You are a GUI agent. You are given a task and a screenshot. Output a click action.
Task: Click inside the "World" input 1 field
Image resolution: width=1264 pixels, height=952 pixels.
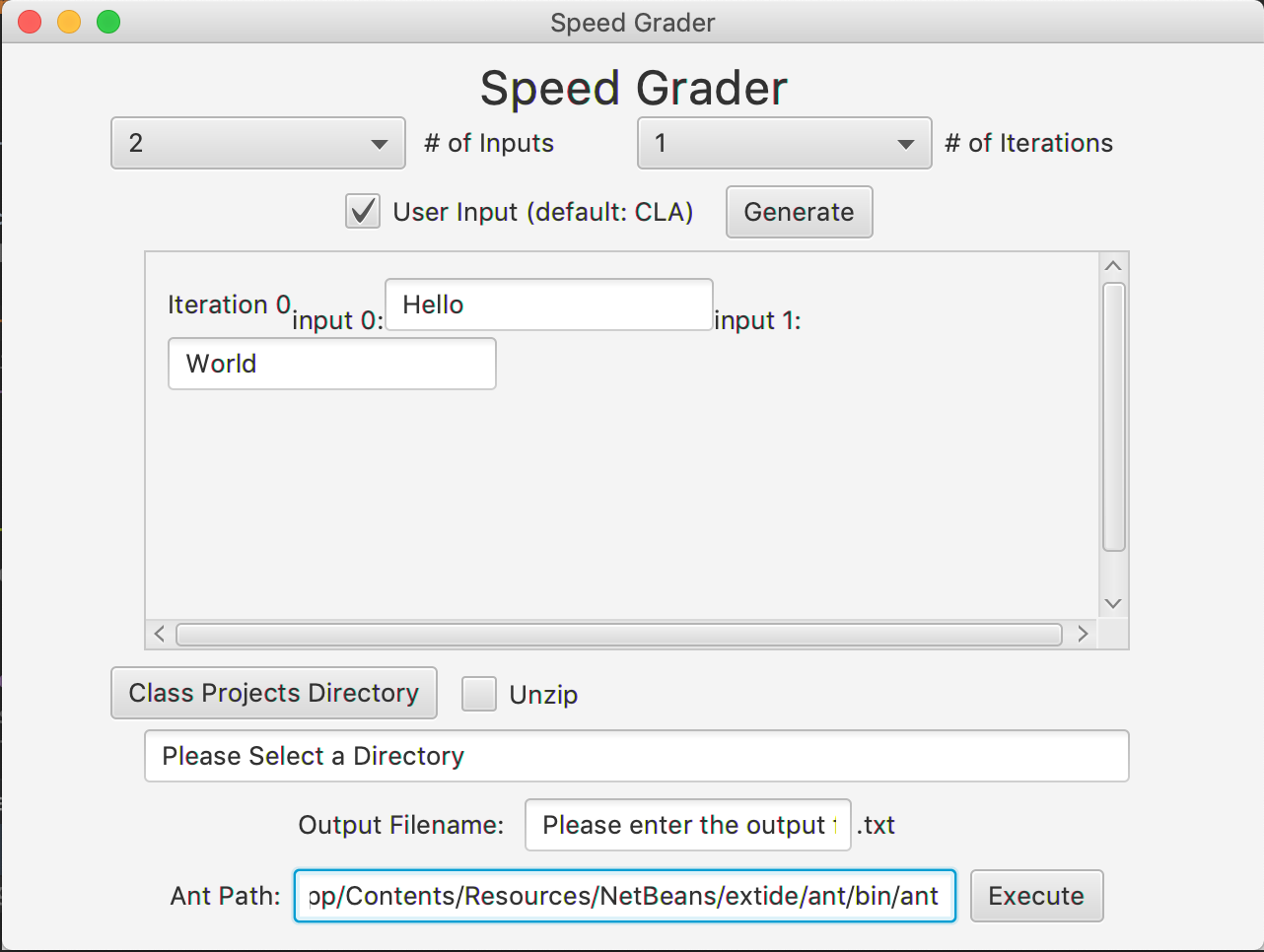click(331, 364)
